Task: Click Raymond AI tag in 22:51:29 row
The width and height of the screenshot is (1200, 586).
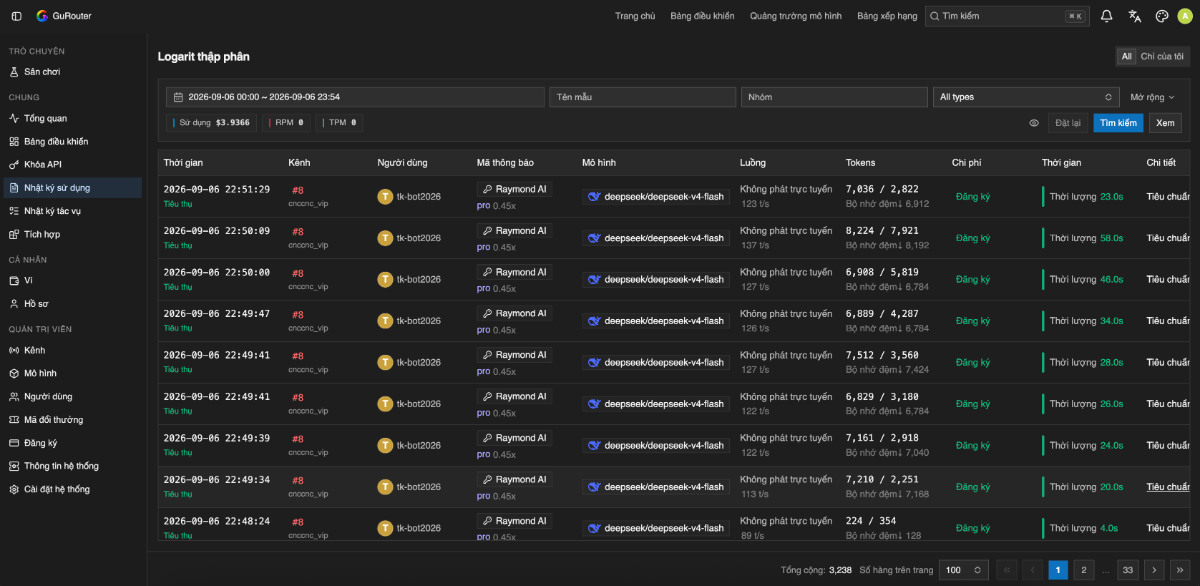Action: pyautogui.click(x=514, y=189)
